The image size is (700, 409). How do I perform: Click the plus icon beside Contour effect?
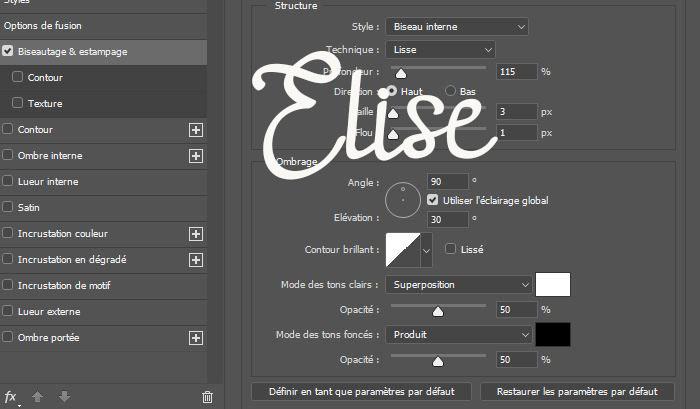pyautogui.click(x=196, y=130)
